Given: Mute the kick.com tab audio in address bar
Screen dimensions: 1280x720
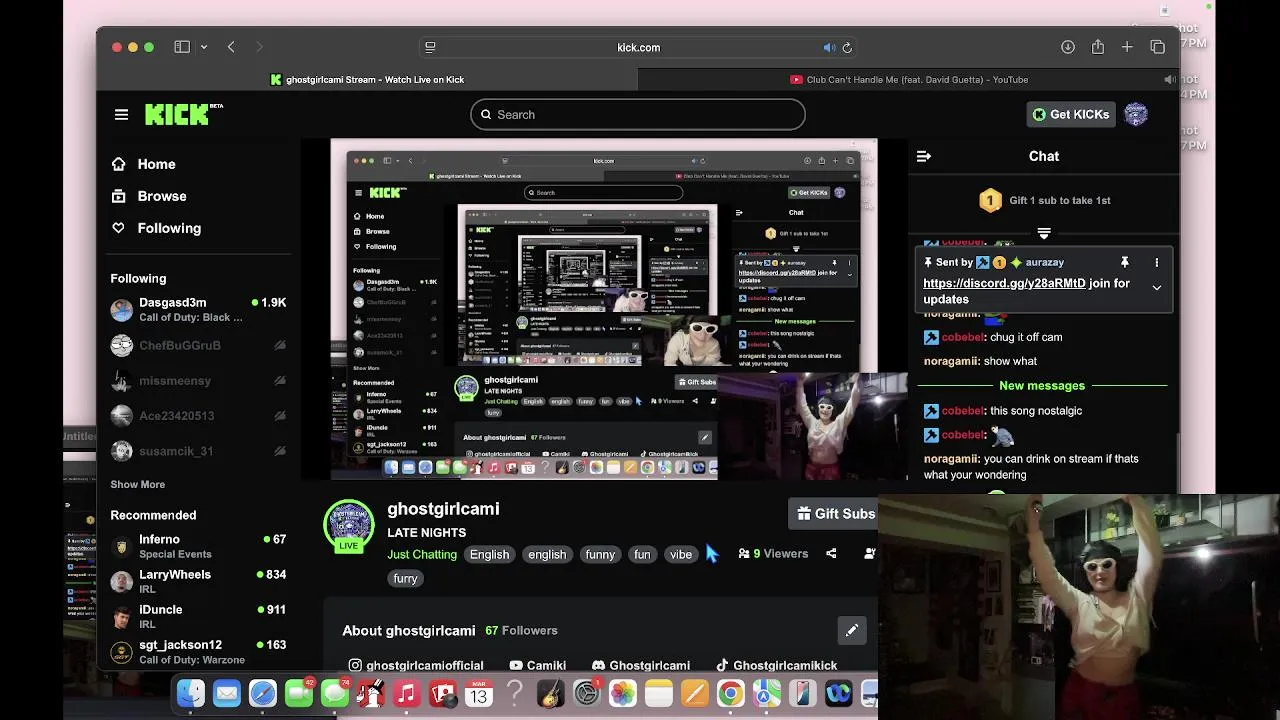Looking at the screenshot, I should click(x=829, y=47).
